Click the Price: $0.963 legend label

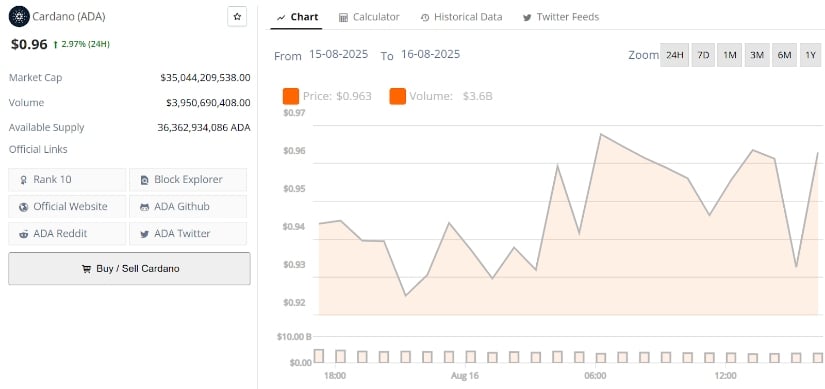pos(337,96)
